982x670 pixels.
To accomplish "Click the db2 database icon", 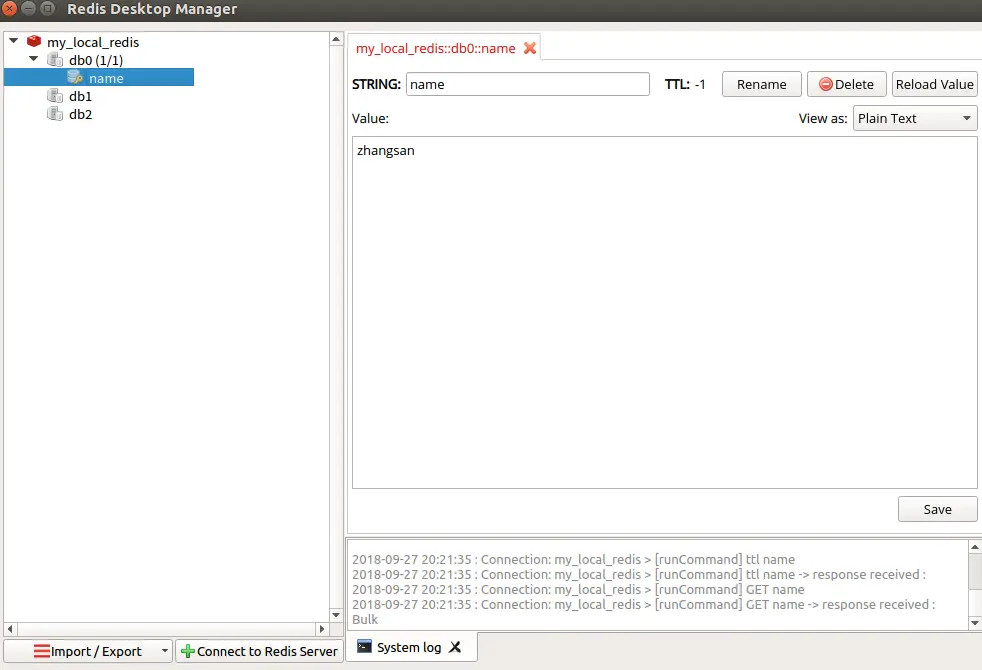I will [x=55, y=114].
